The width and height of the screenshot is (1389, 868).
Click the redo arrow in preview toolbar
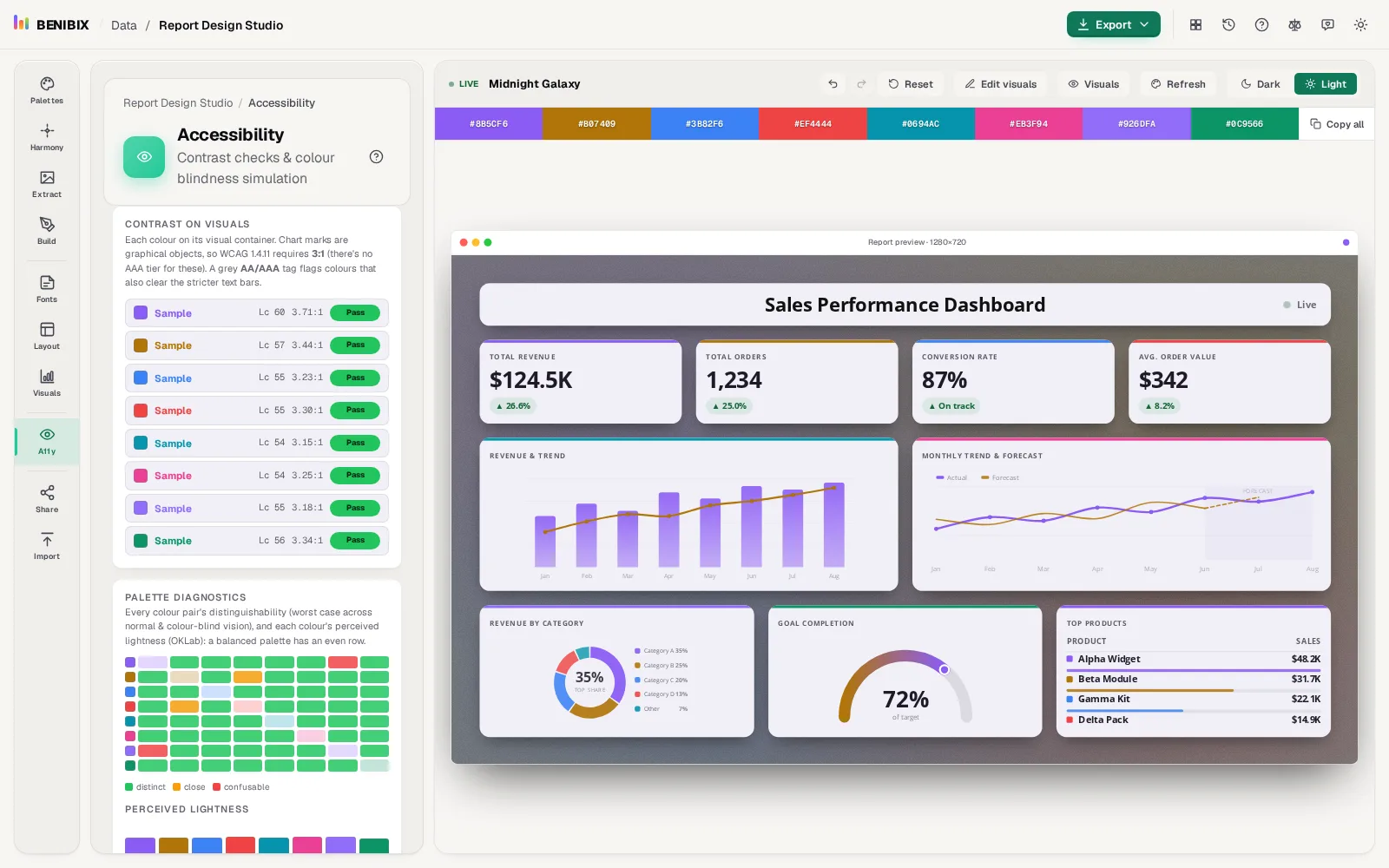861,84
